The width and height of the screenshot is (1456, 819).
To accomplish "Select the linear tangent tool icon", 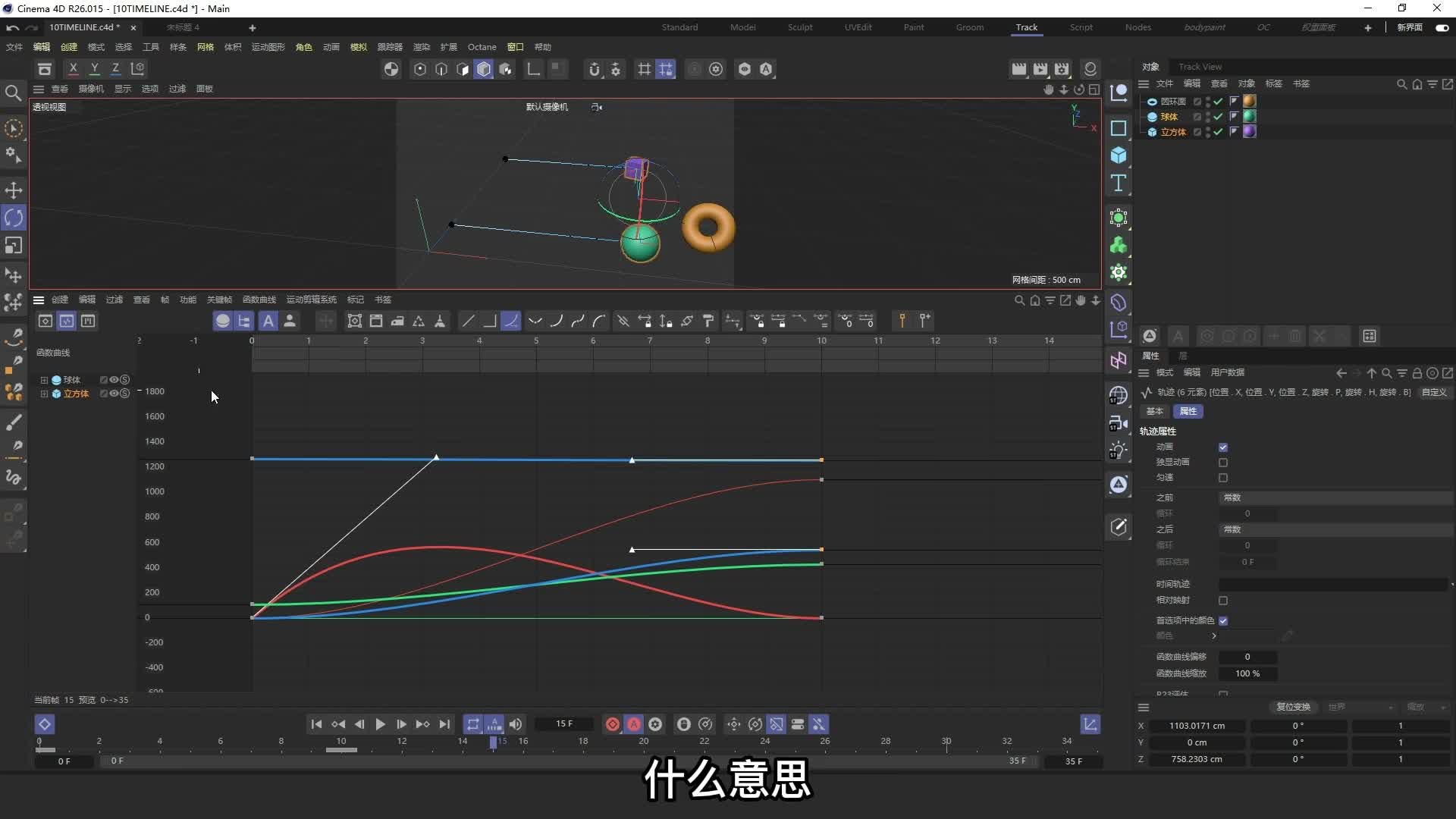I will coord(467,321).
